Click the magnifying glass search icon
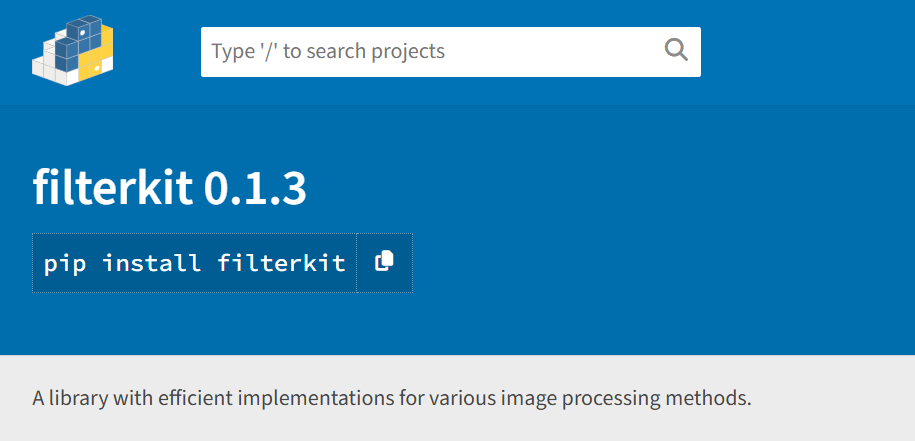915x441 pixels. tap(676, 51)
